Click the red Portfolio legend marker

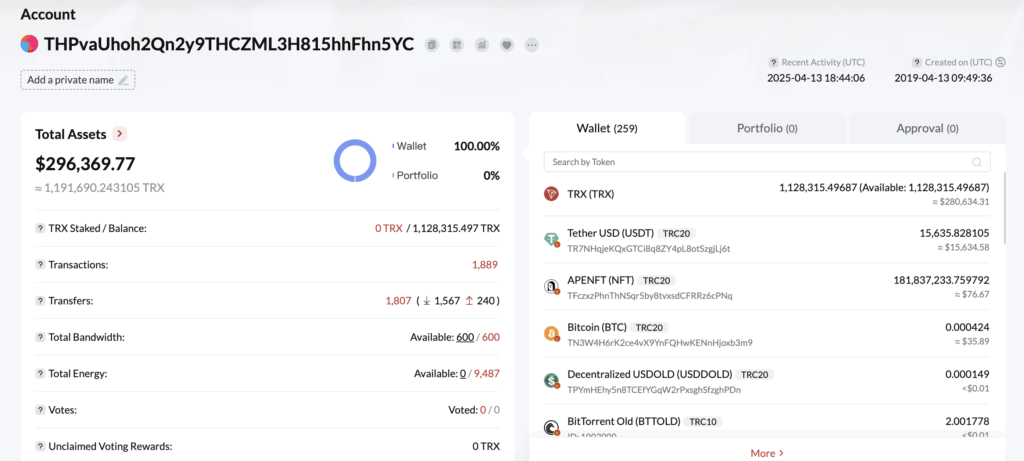(392, 176)
